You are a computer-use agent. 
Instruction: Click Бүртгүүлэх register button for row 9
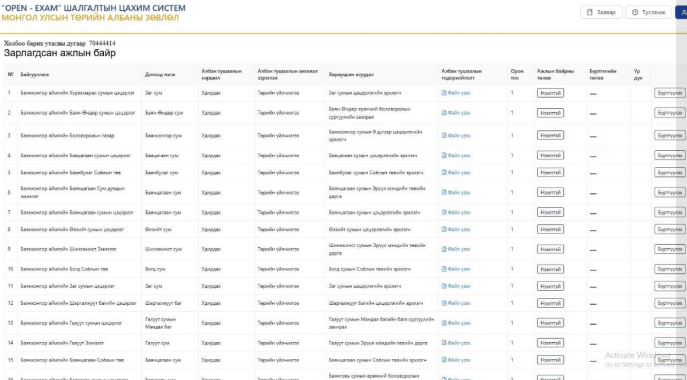(x=670, y=249)
